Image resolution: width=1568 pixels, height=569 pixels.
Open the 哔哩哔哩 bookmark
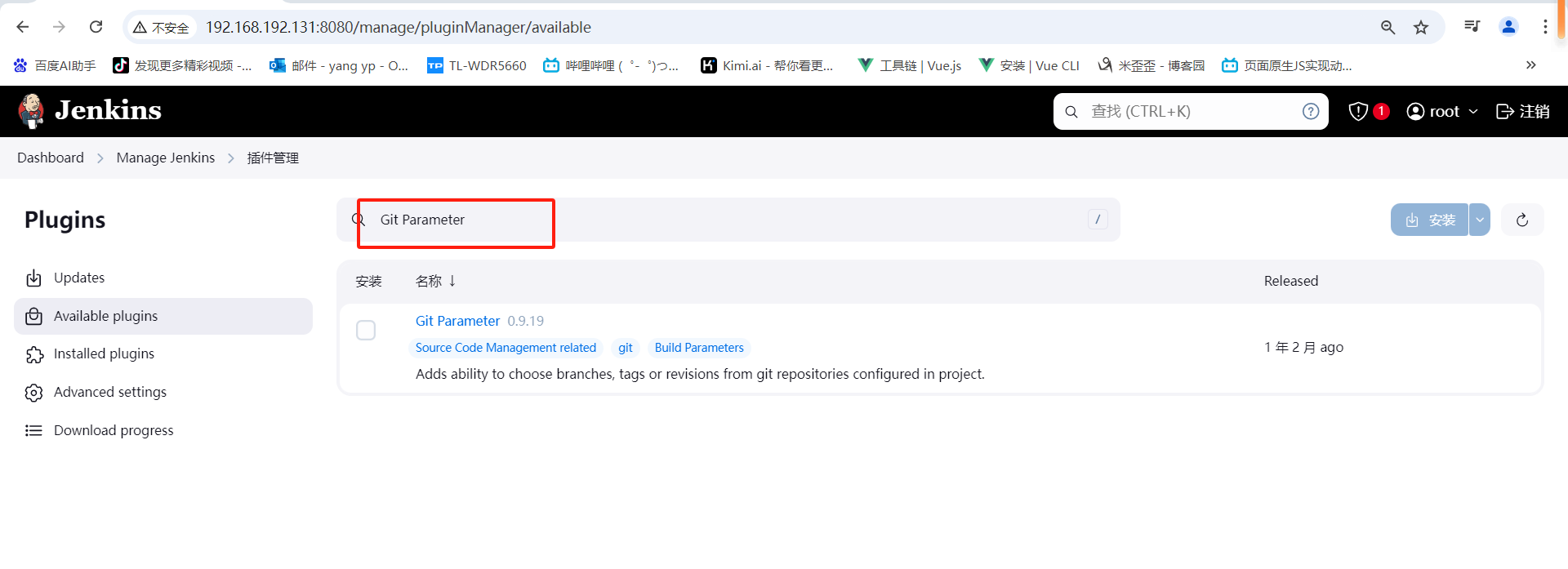tap(611, 65)
